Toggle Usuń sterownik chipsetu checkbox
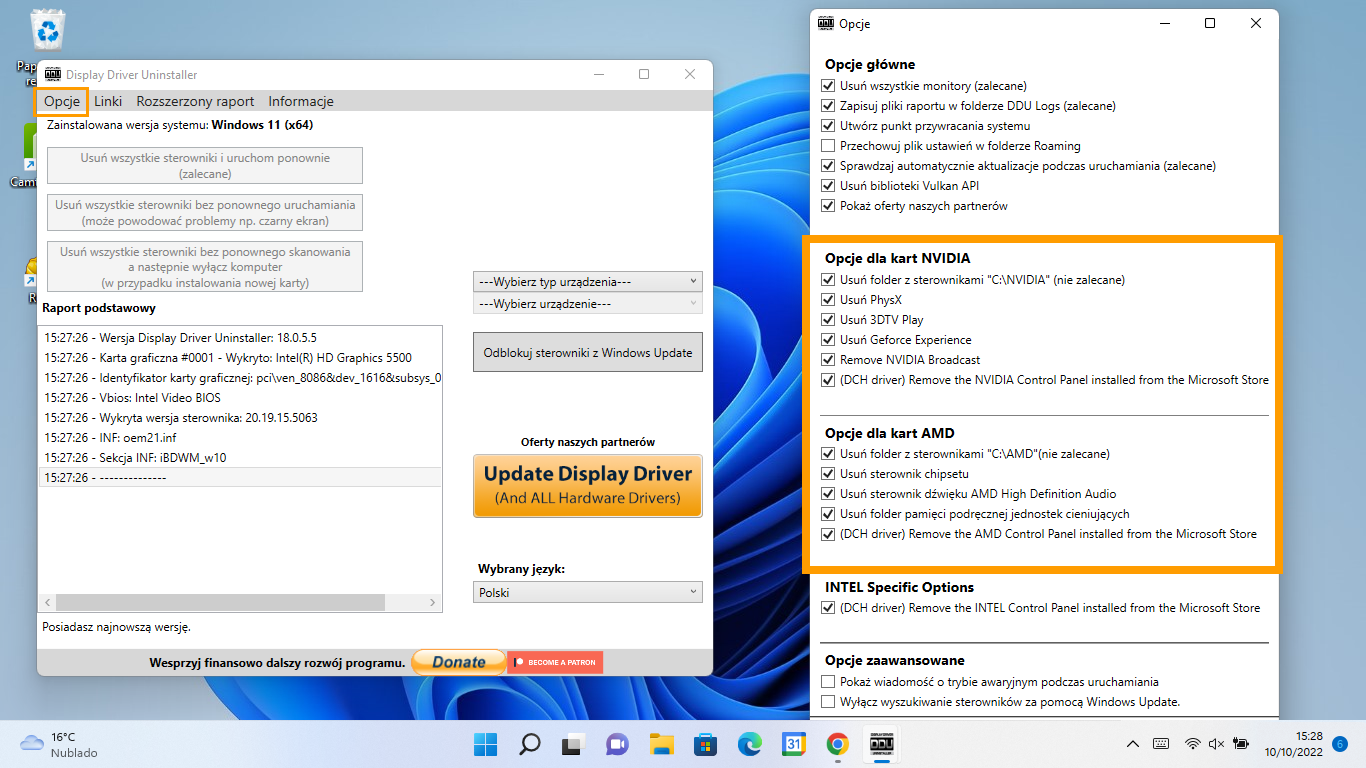Image resolution: width=1366 pixels, height=768 pixels. tap(827, 474)
